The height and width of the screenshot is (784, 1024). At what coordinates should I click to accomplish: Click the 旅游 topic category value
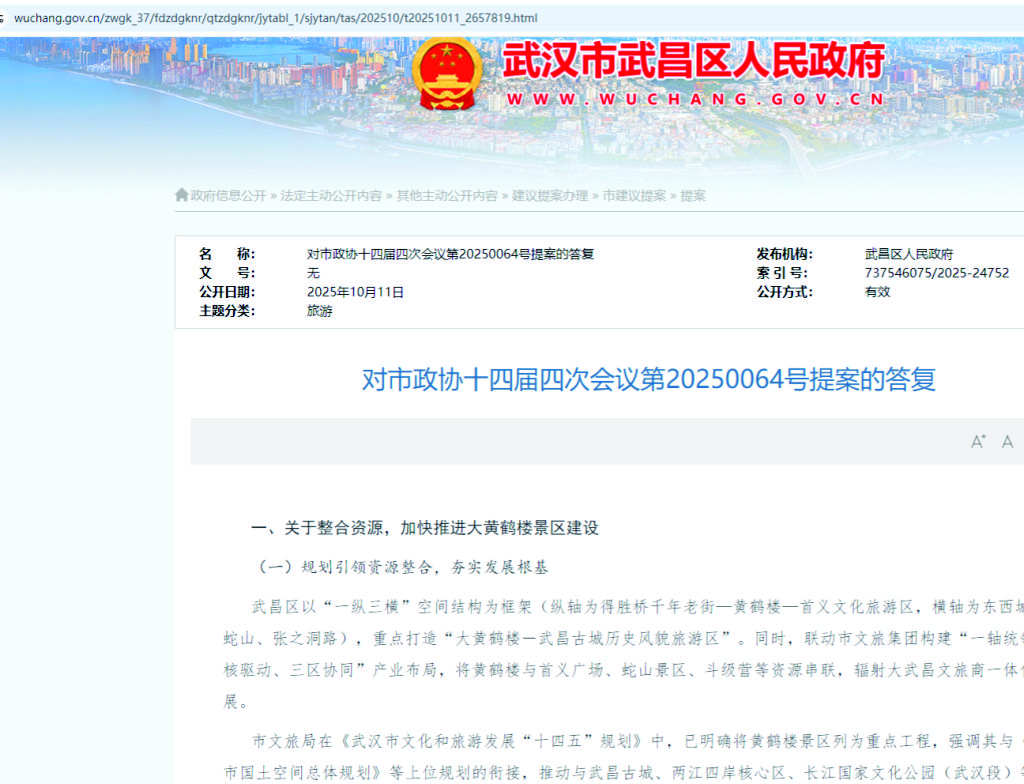[319, 311]
